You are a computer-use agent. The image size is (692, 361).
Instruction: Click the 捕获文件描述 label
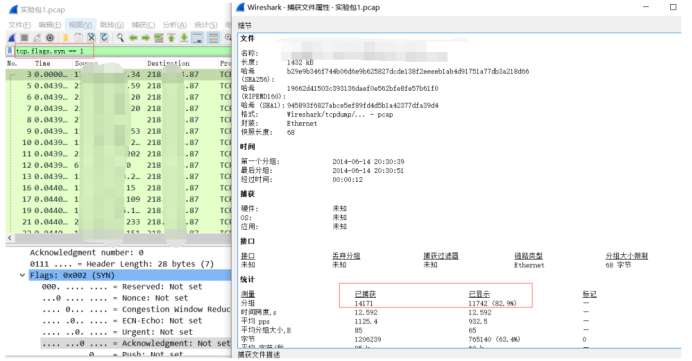click(259, 354)
